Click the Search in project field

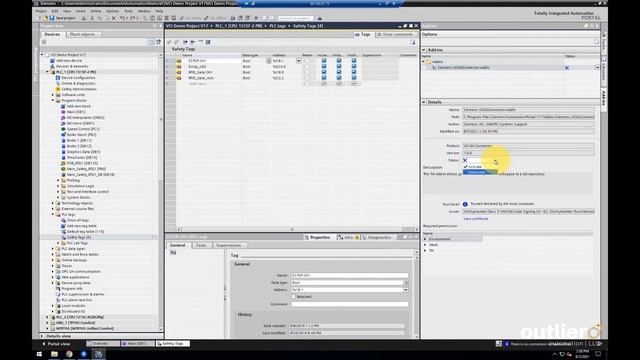(296, 18)
